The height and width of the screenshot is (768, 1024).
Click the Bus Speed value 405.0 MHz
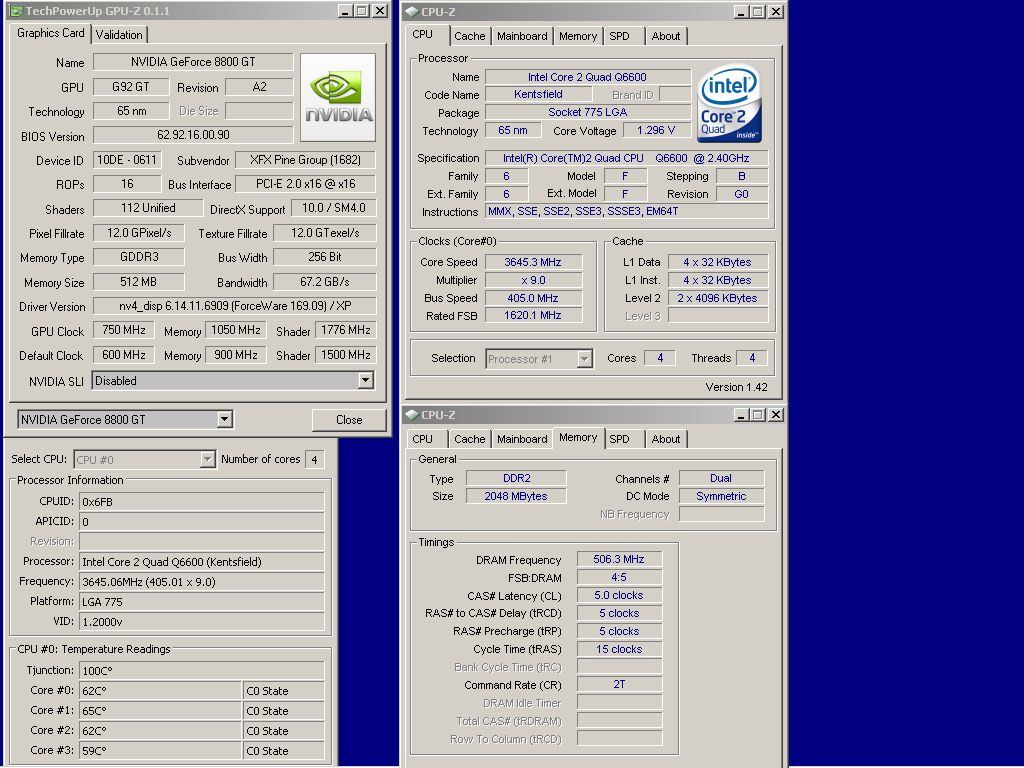point(533,298)
